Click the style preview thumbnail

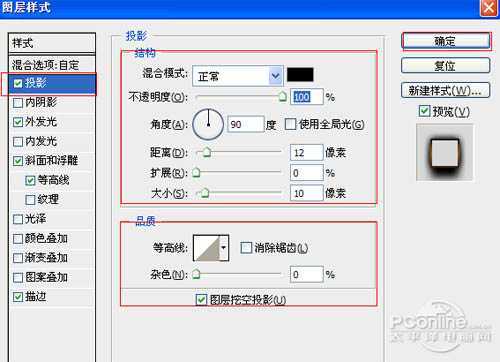(445, 152)
